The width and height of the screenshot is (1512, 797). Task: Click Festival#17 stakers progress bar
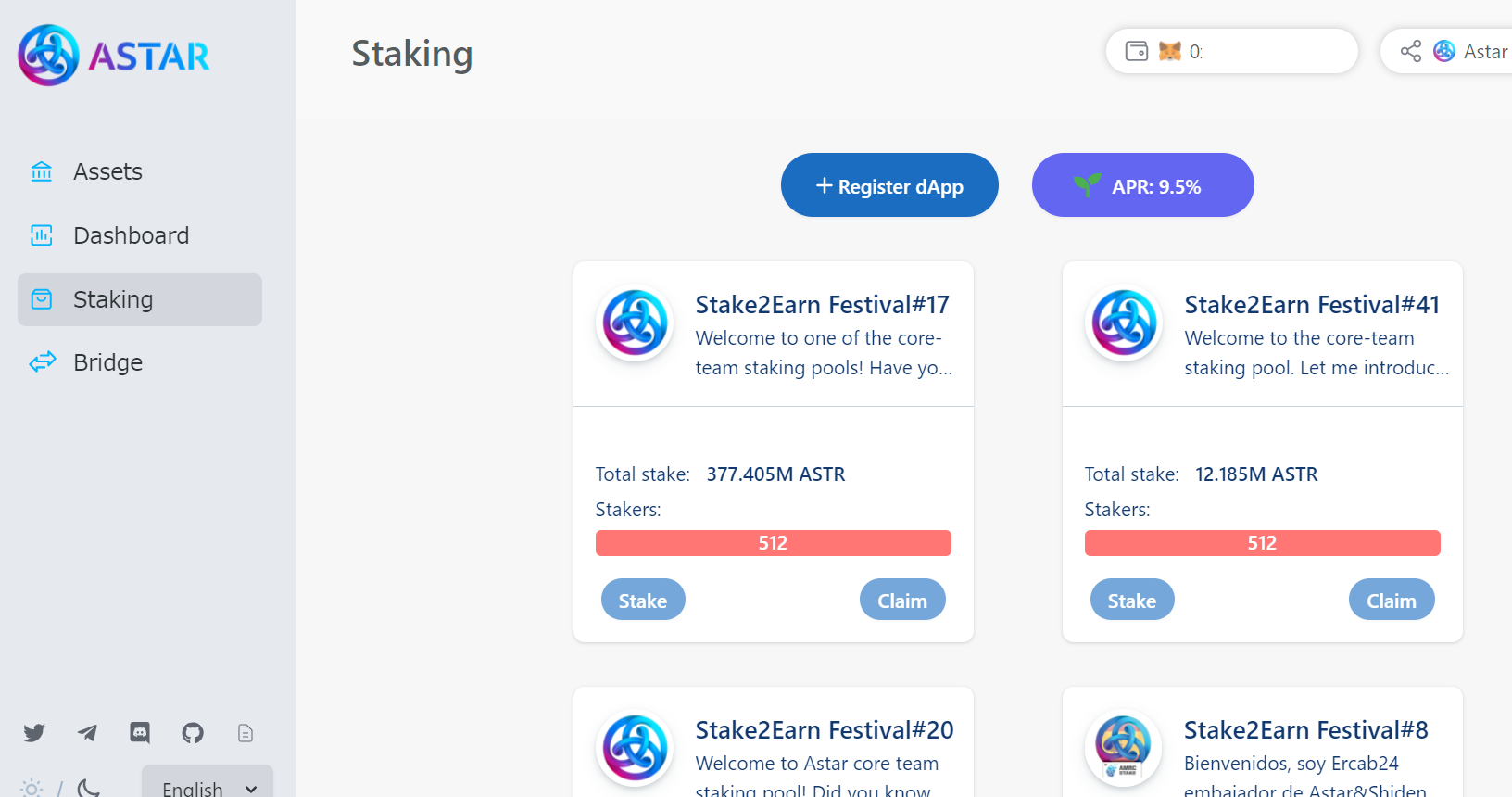pos(773,543)
